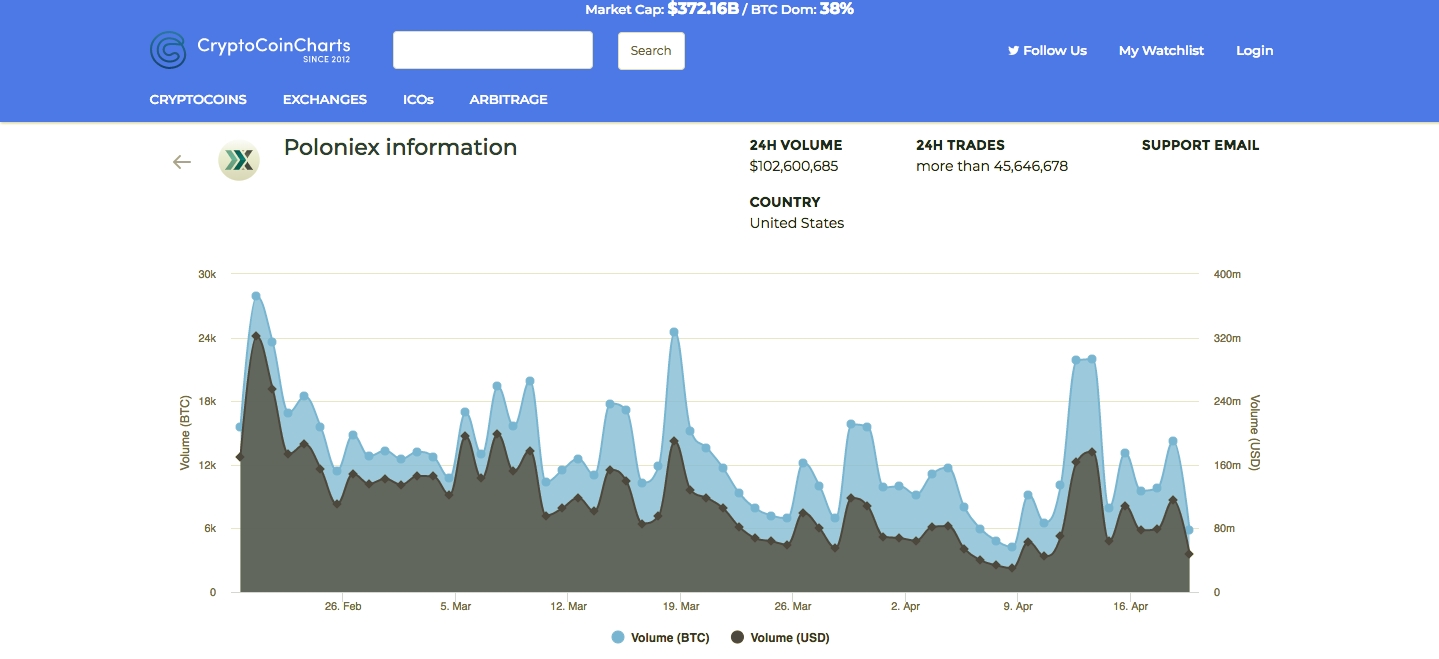Click the 16. Apr date label

pos(1130,606)
